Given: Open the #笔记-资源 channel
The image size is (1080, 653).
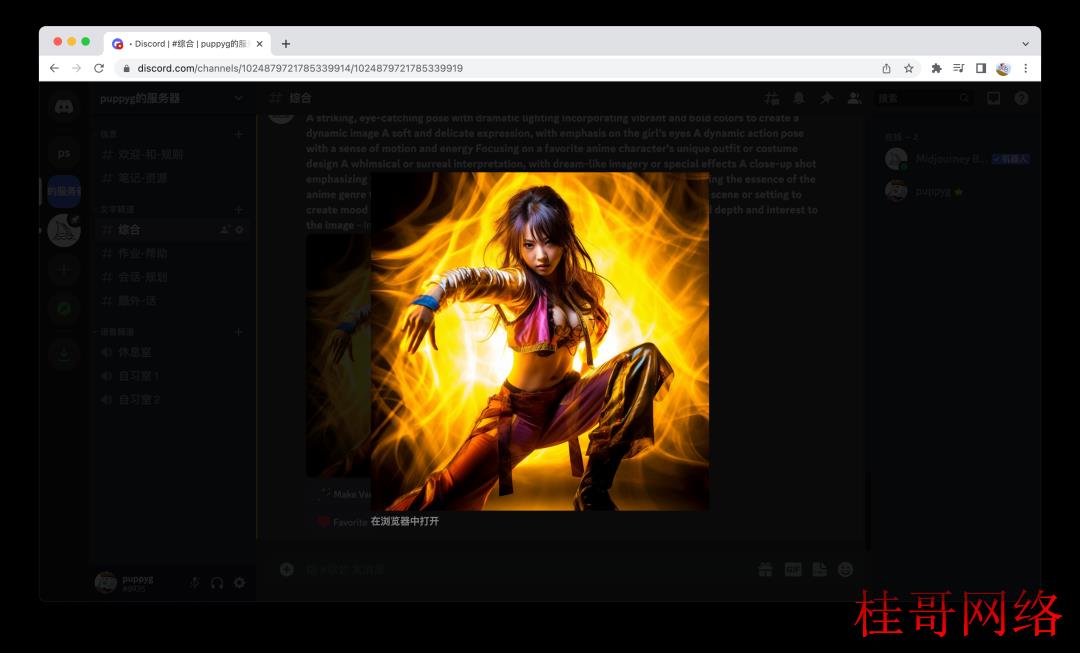Looking at the screenshot, I should pos(172,178).
